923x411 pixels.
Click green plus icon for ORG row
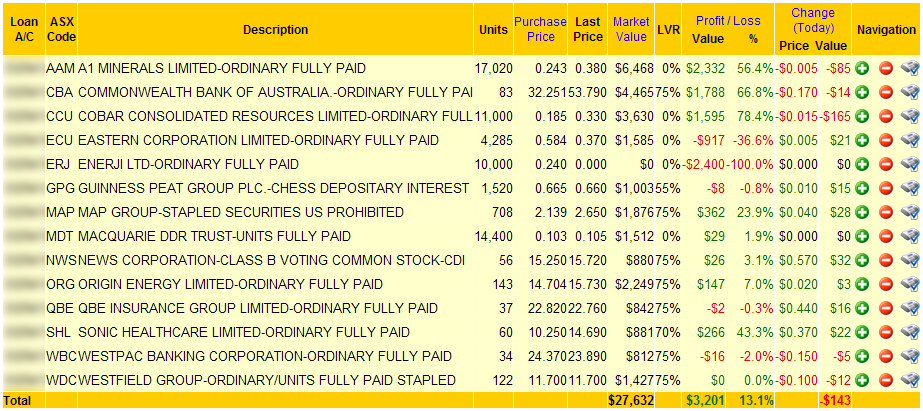[x=862, y=284]
